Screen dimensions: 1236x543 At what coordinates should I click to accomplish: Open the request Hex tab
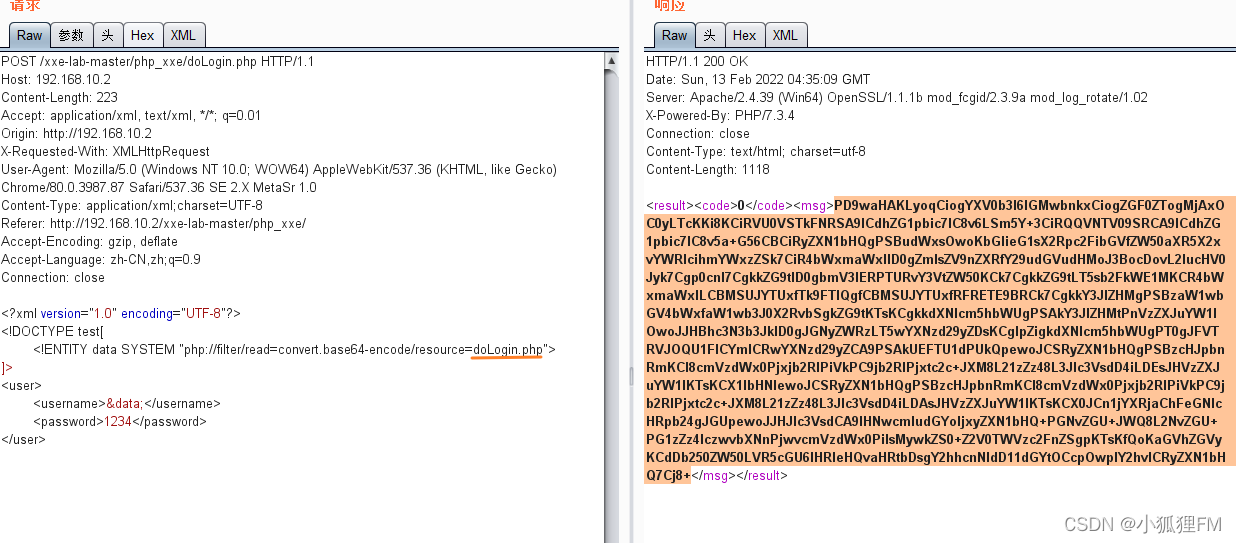pos(143,35)
